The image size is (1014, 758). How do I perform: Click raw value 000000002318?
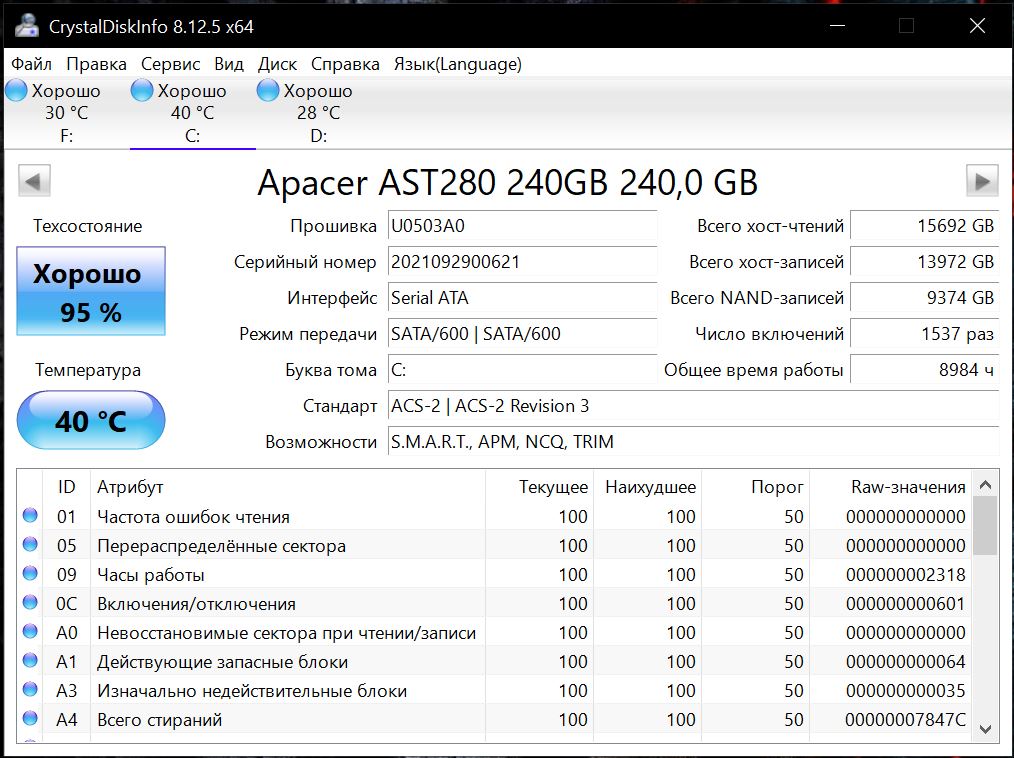point(905,574)
